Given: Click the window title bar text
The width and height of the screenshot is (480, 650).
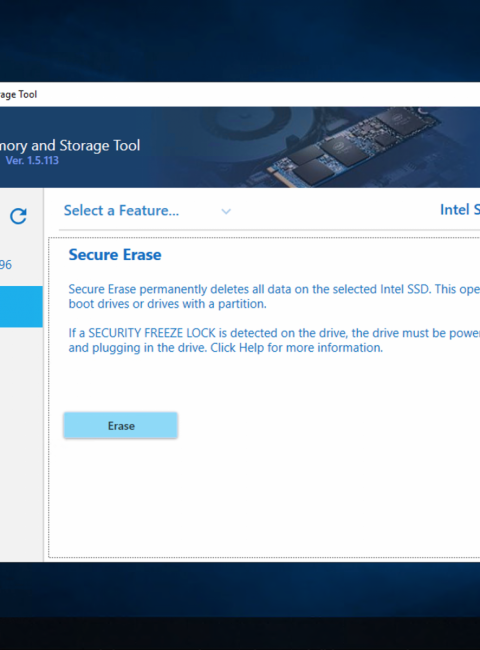Looking at the screenshot, I should (x=19, y=95).
